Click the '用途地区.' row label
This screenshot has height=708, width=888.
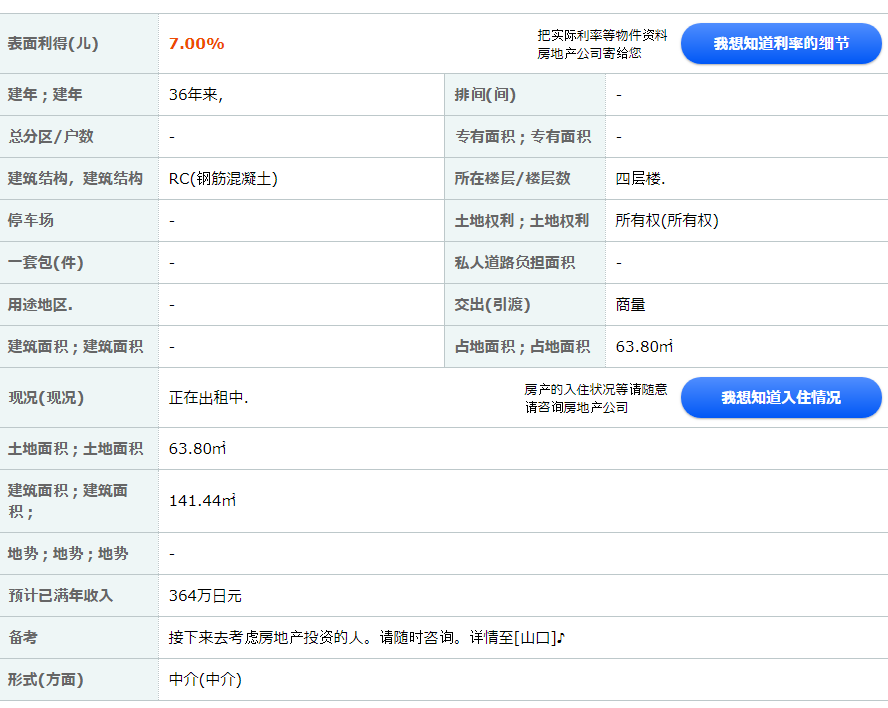(x=40, y=305)
